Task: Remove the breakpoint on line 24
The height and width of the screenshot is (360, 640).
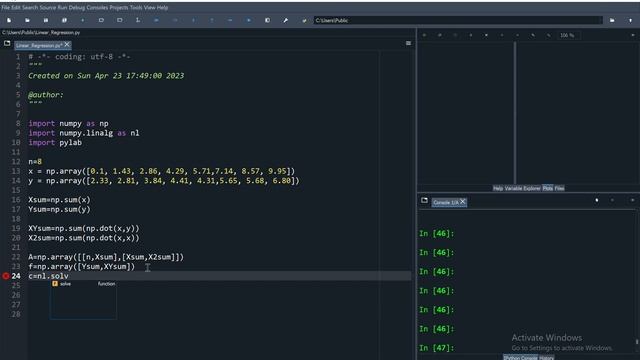Action: [x=6, y=276]
